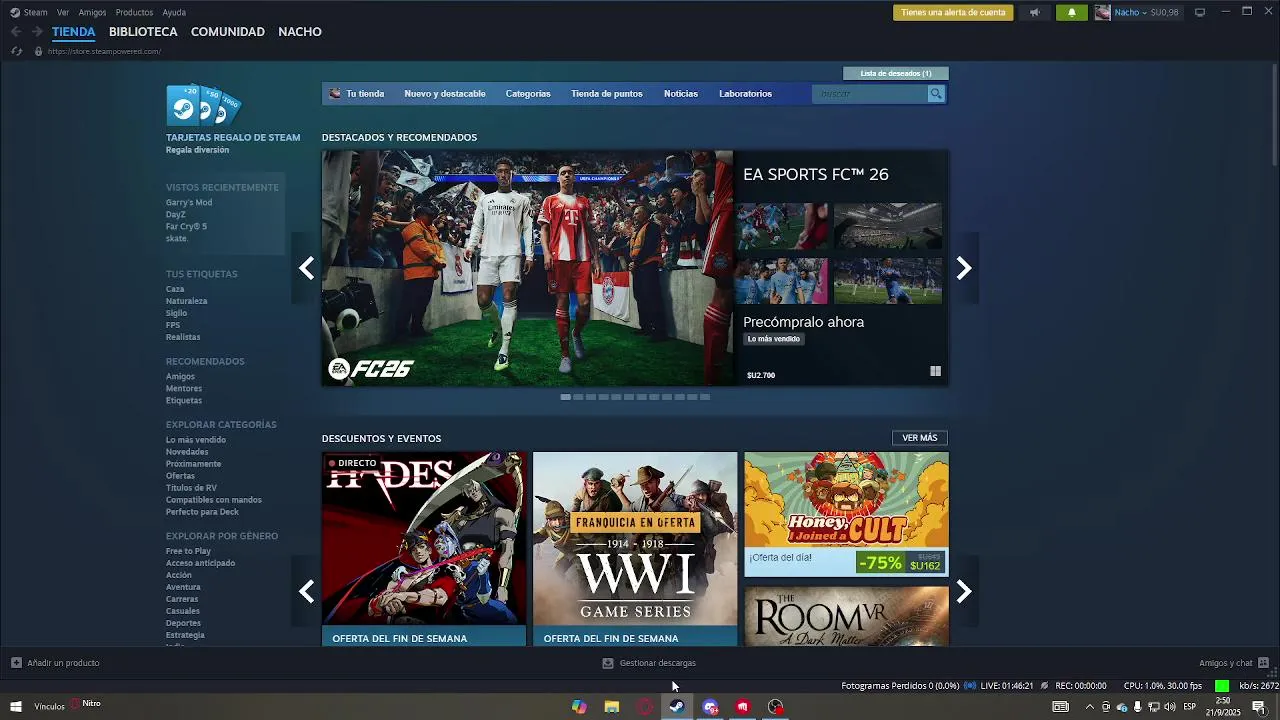
Task: Click the store URL address text
Action: [x=104, y=51]
